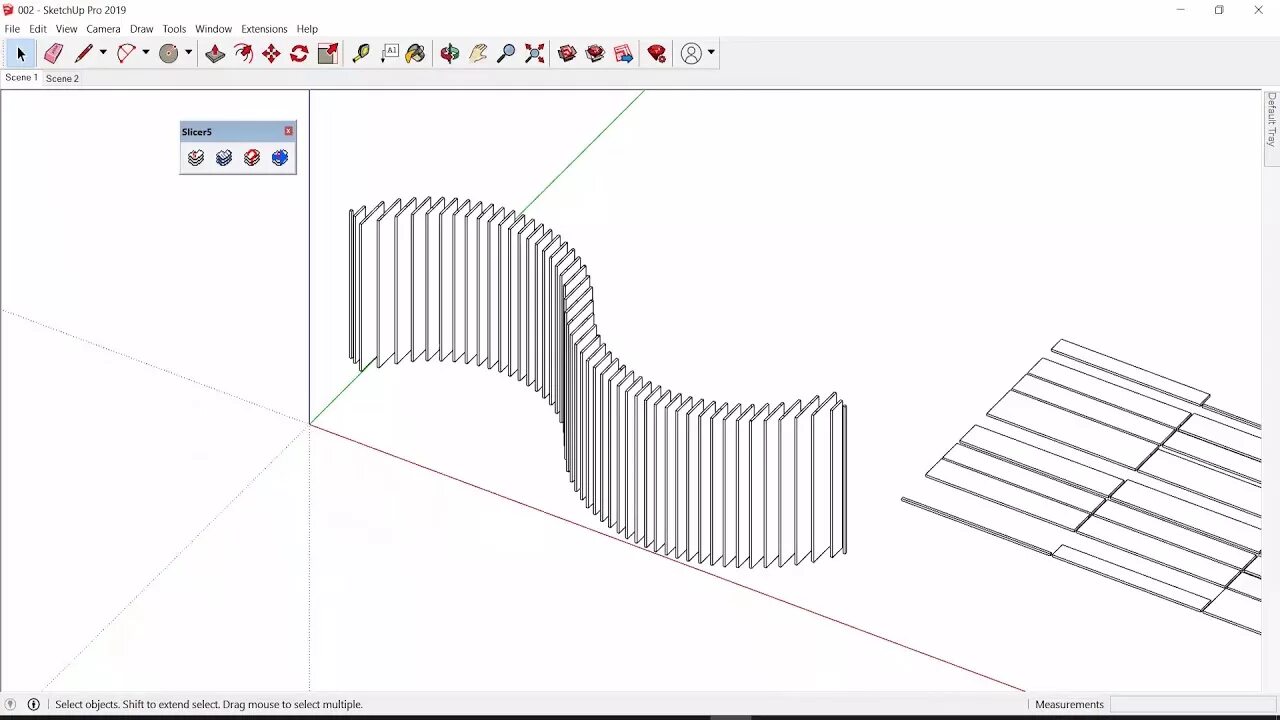Click the Zoom Extents tool
This screenshot has width=1280, height=720.
[534, 54]
